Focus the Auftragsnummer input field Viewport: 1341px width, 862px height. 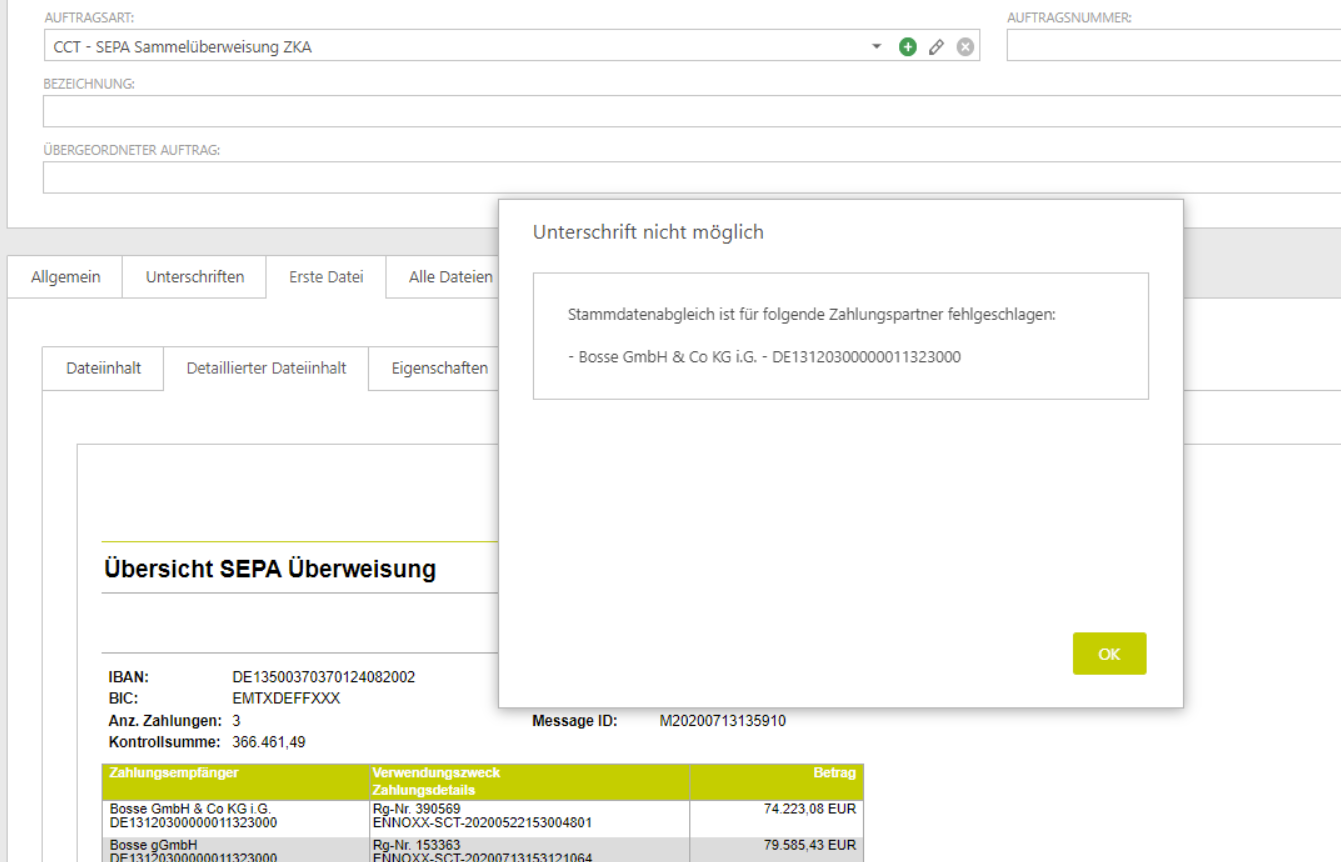point(1172,46)
